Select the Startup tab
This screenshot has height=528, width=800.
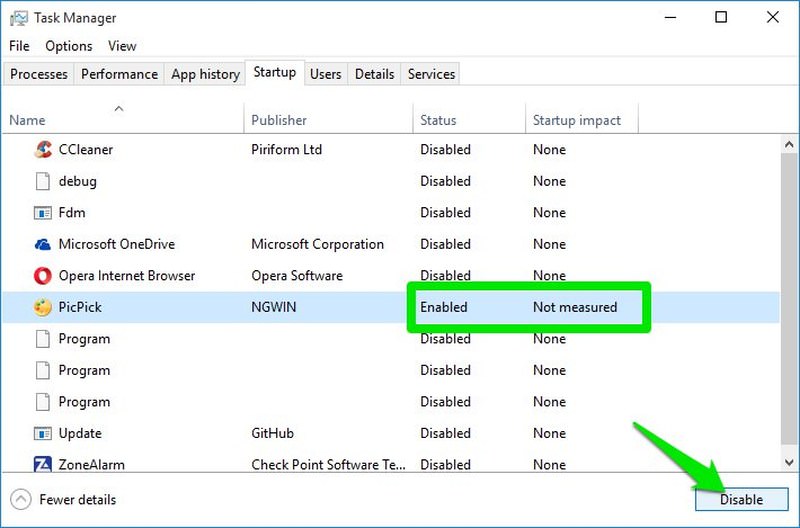tap(275, 72)
